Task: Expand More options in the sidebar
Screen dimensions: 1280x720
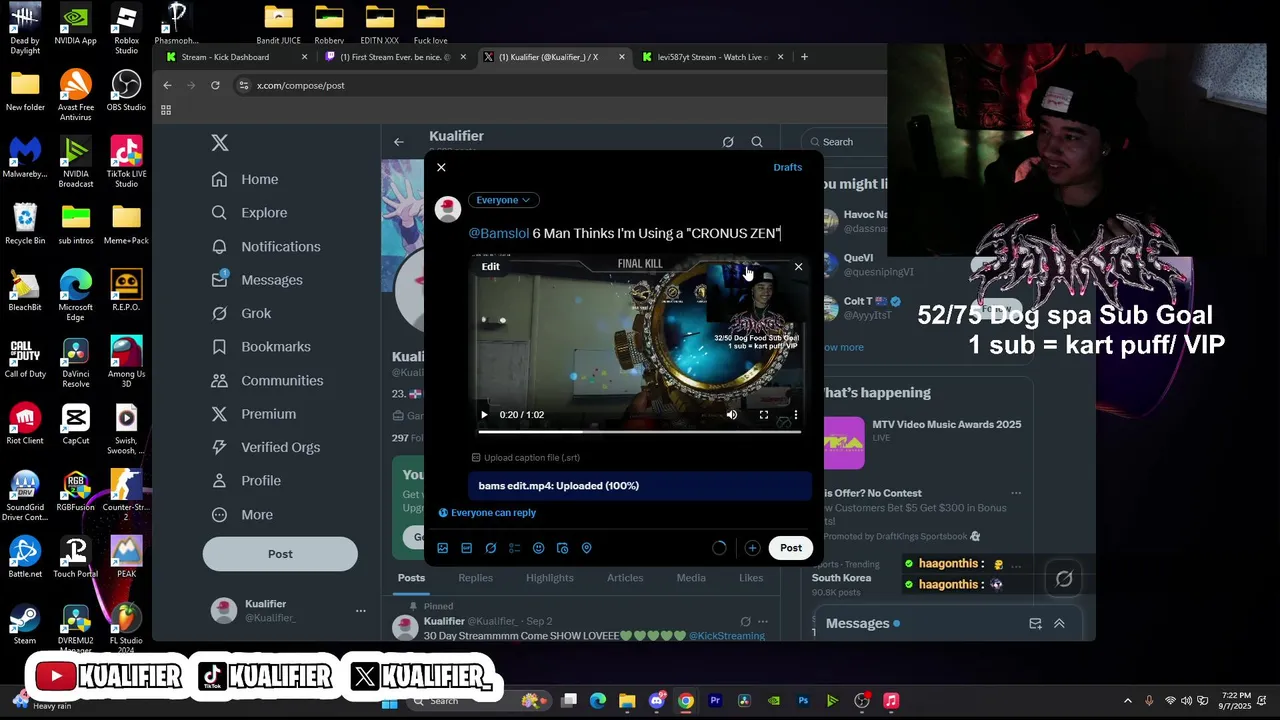Action: click(242, 515)
